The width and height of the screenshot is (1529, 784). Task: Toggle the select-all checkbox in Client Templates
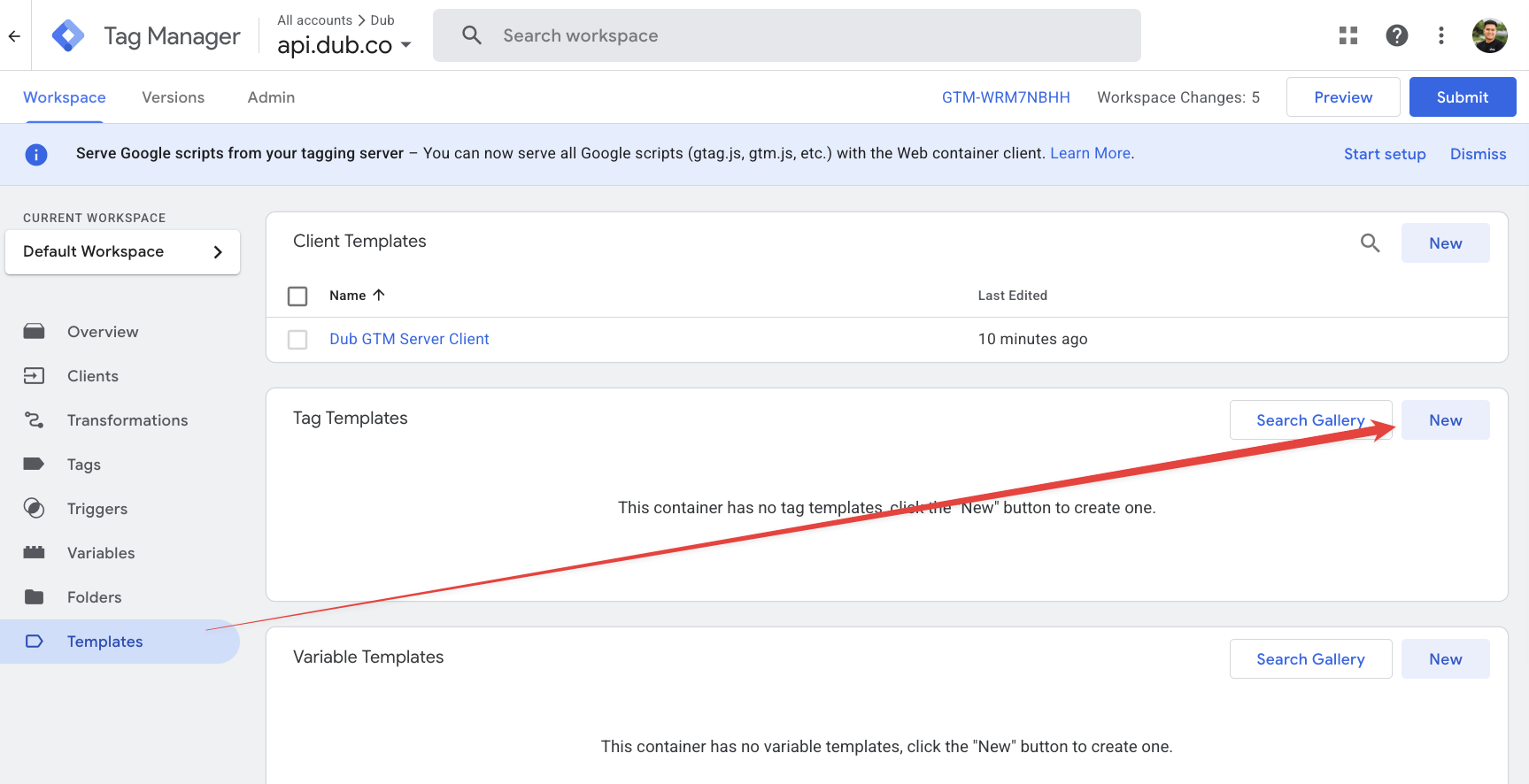click(x=297, y=296)
